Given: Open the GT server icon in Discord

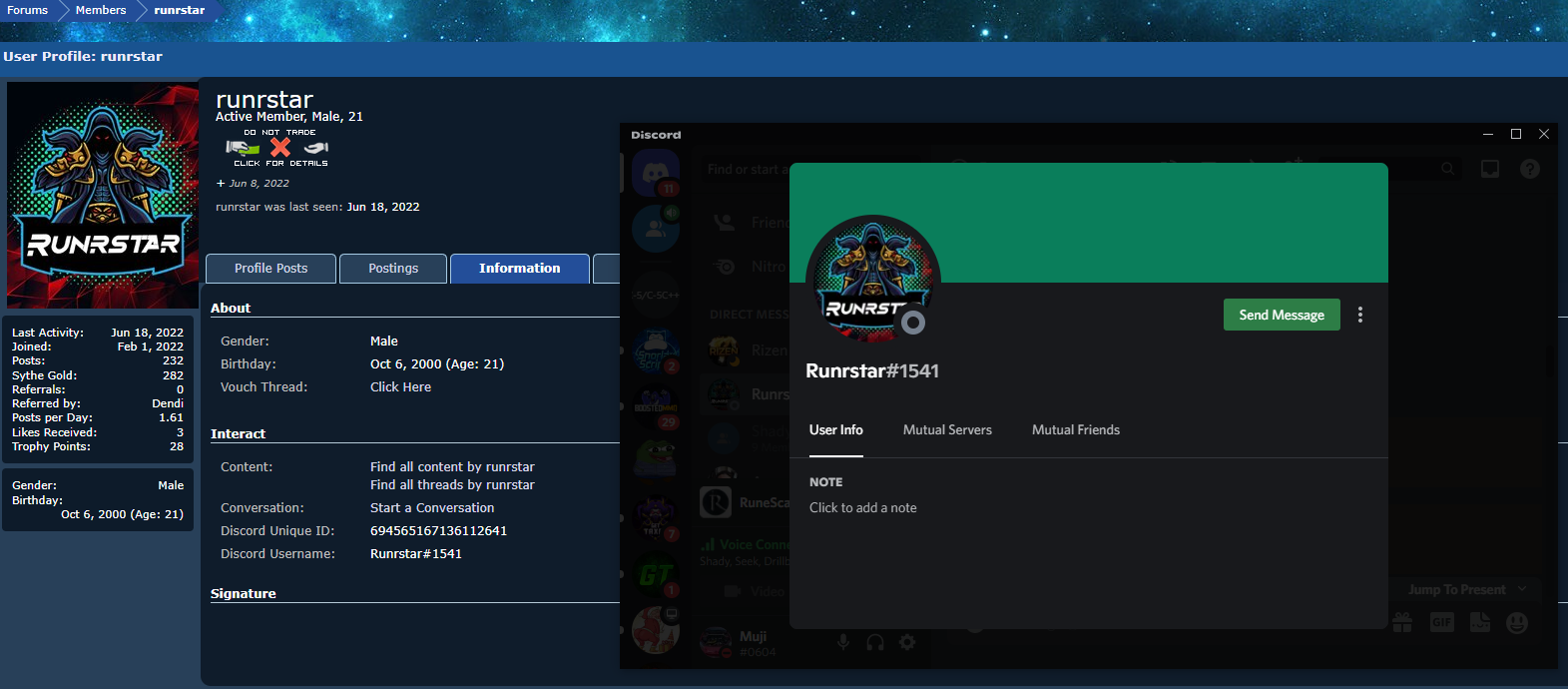Looking at the screenshot, I should tap(656, 574).
